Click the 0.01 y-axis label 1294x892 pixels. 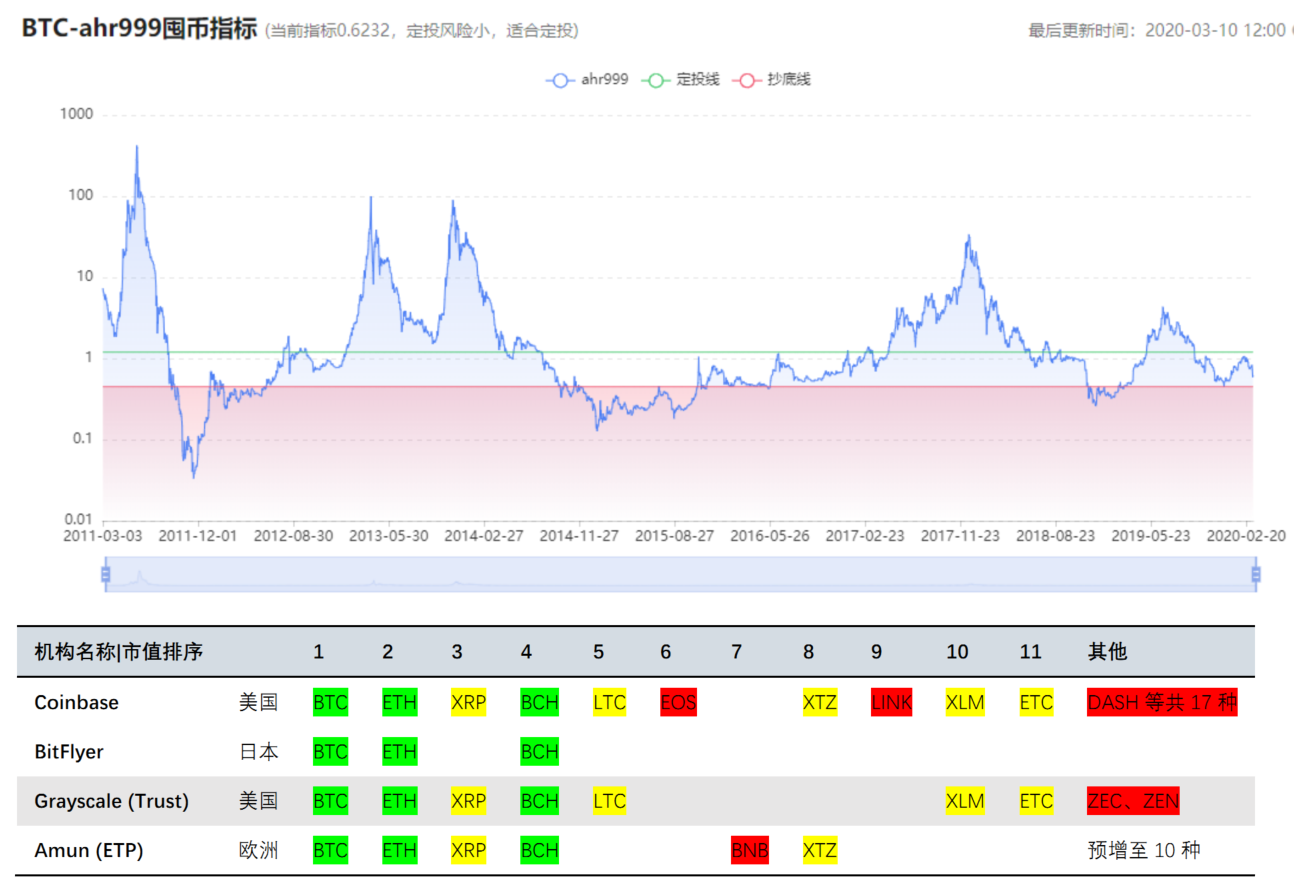[x=79, y=520]
